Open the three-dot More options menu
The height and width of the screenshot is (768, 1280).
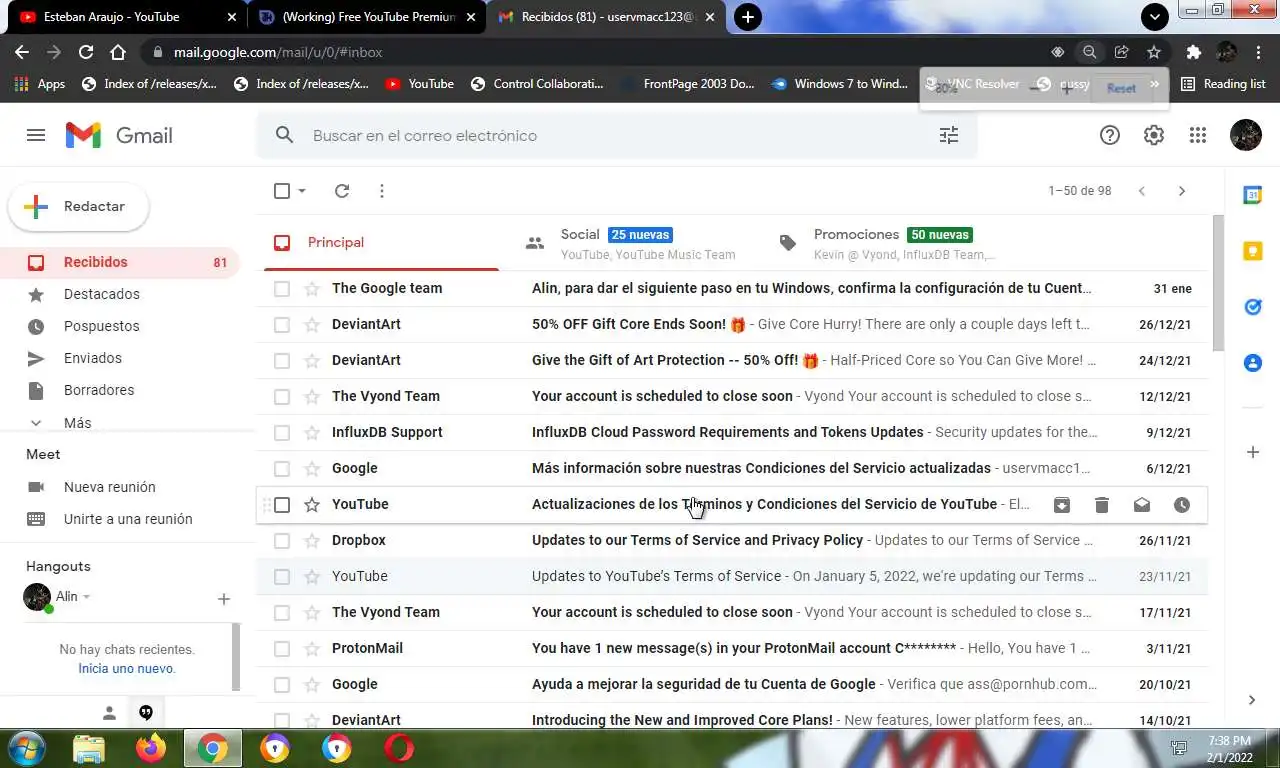382,191
